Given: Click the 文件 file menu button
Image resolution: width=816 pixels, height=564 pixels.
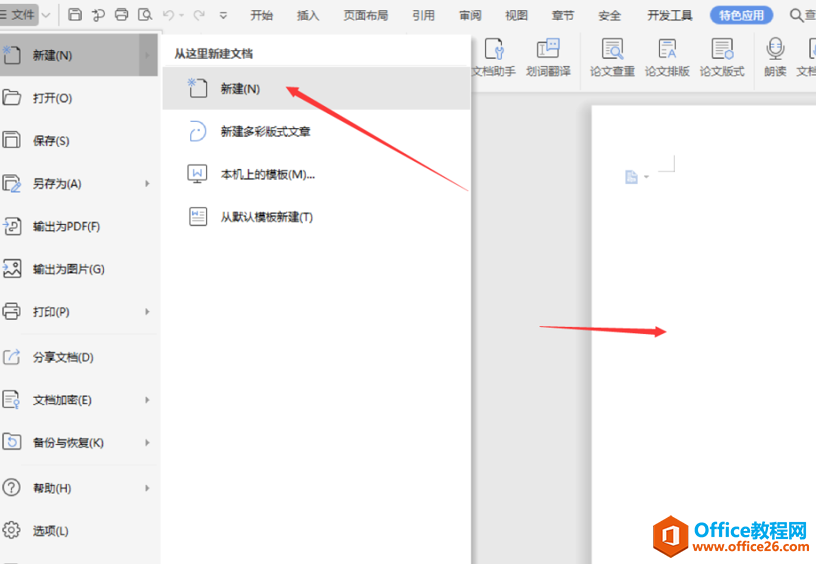Looking at the screenshot, I should pyautogui.click(x=22, y=15).
